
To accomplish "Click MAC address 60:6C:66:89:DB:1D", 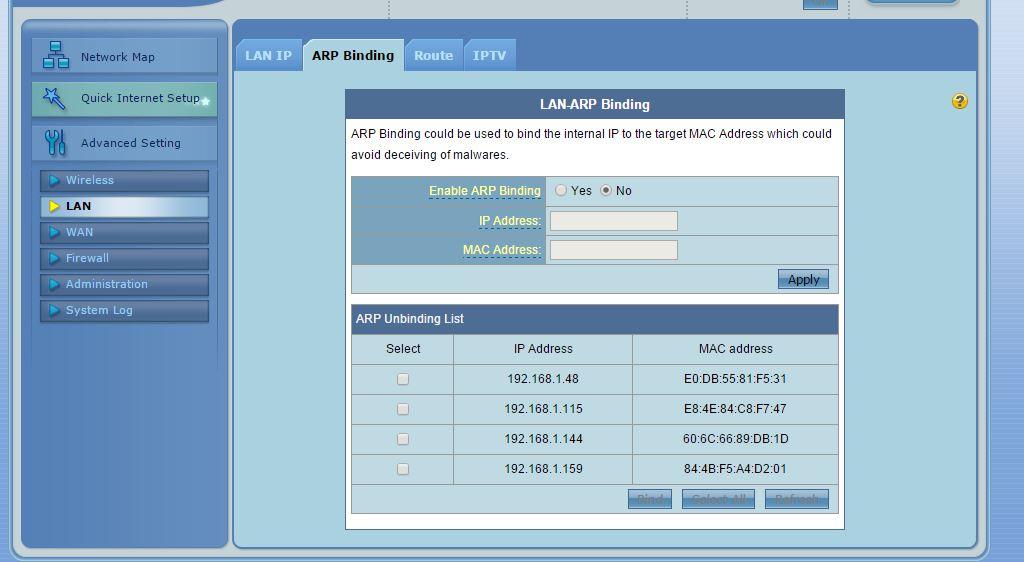I will tap(735, 439).
